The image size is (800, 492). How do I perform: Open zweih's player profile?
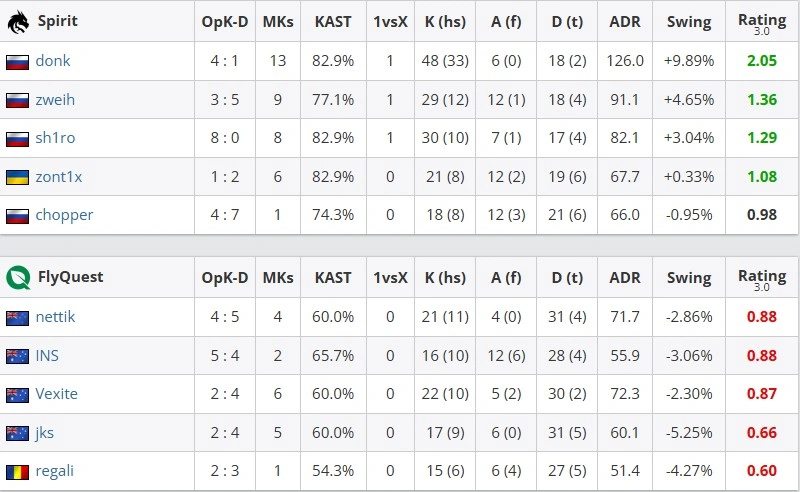[x=55, y=100]
